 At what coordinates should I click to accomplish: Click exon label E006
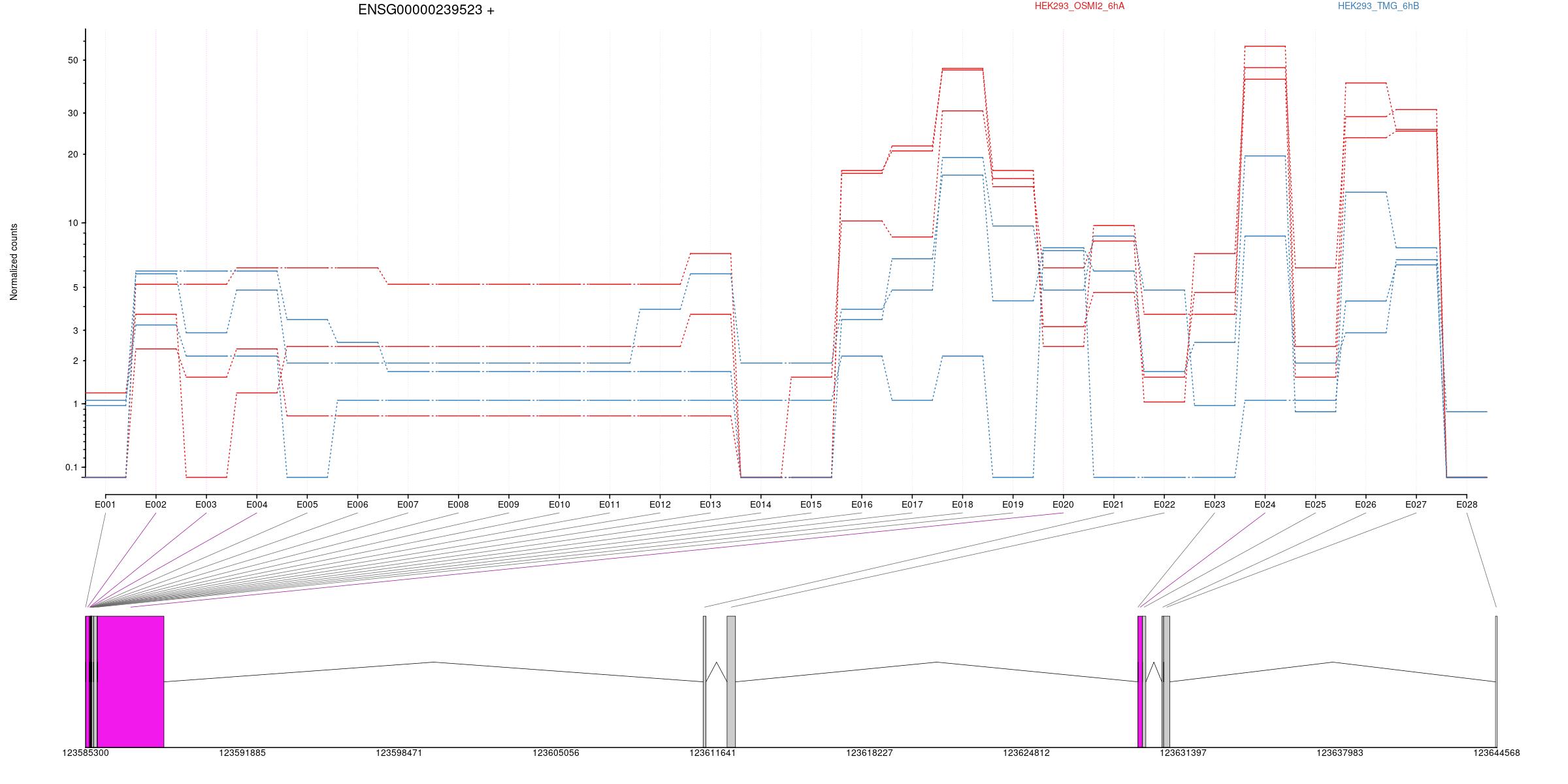[357, 504]
